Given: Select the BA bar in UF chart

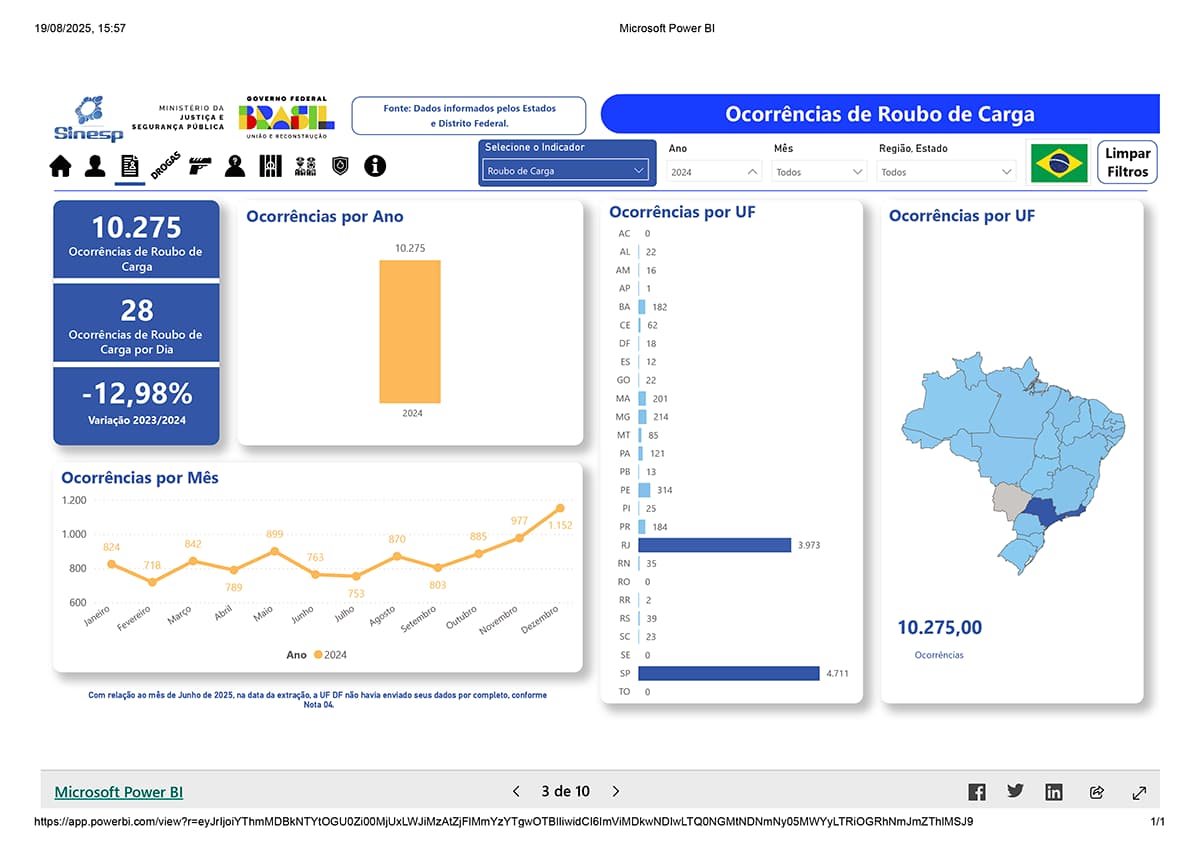Looking at the screenshot, I should (x=642, y=307).
